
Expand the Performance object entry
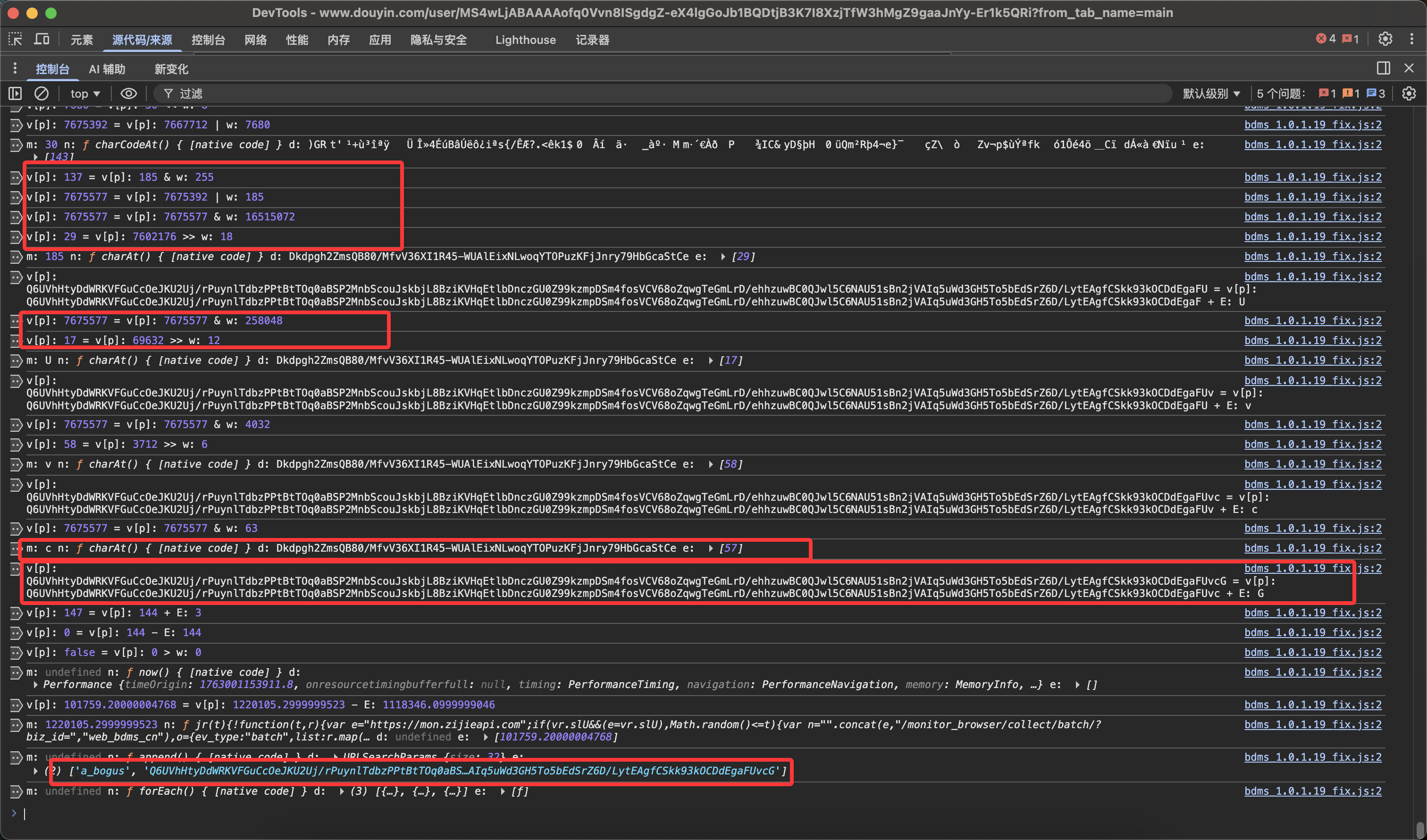(36, 684)
